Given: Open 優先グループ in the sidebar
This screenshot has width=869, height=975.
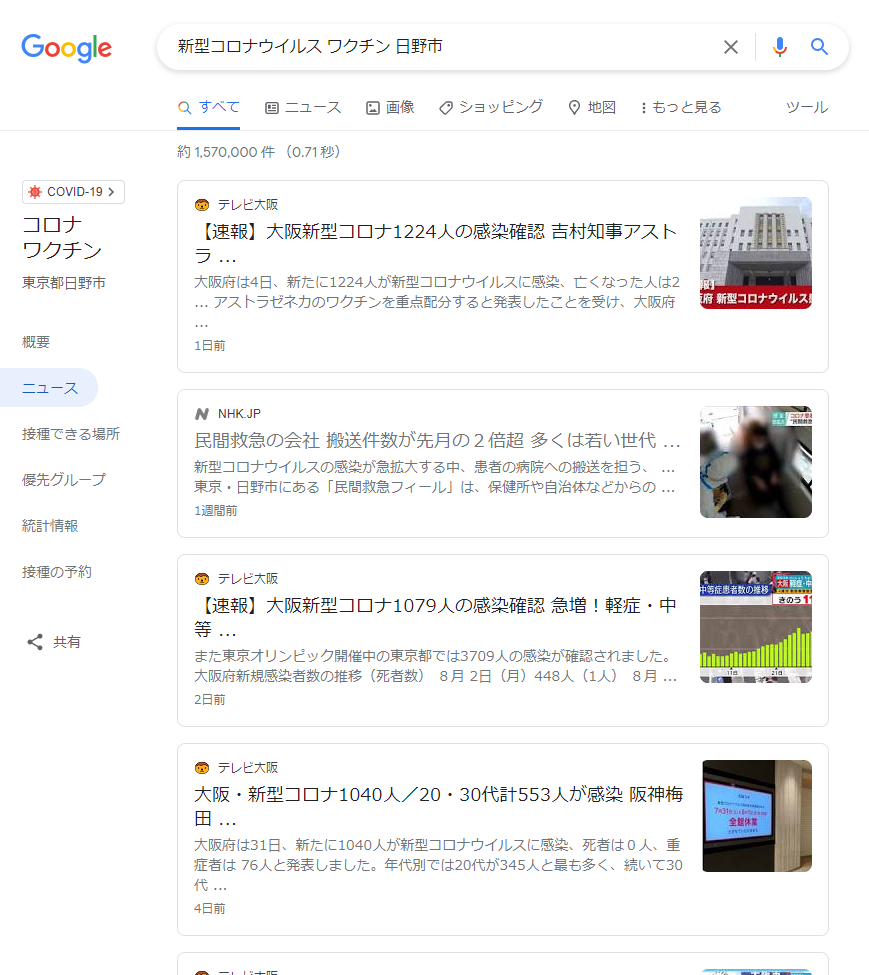Looking at the screenshot, I should tap(63, 479).
